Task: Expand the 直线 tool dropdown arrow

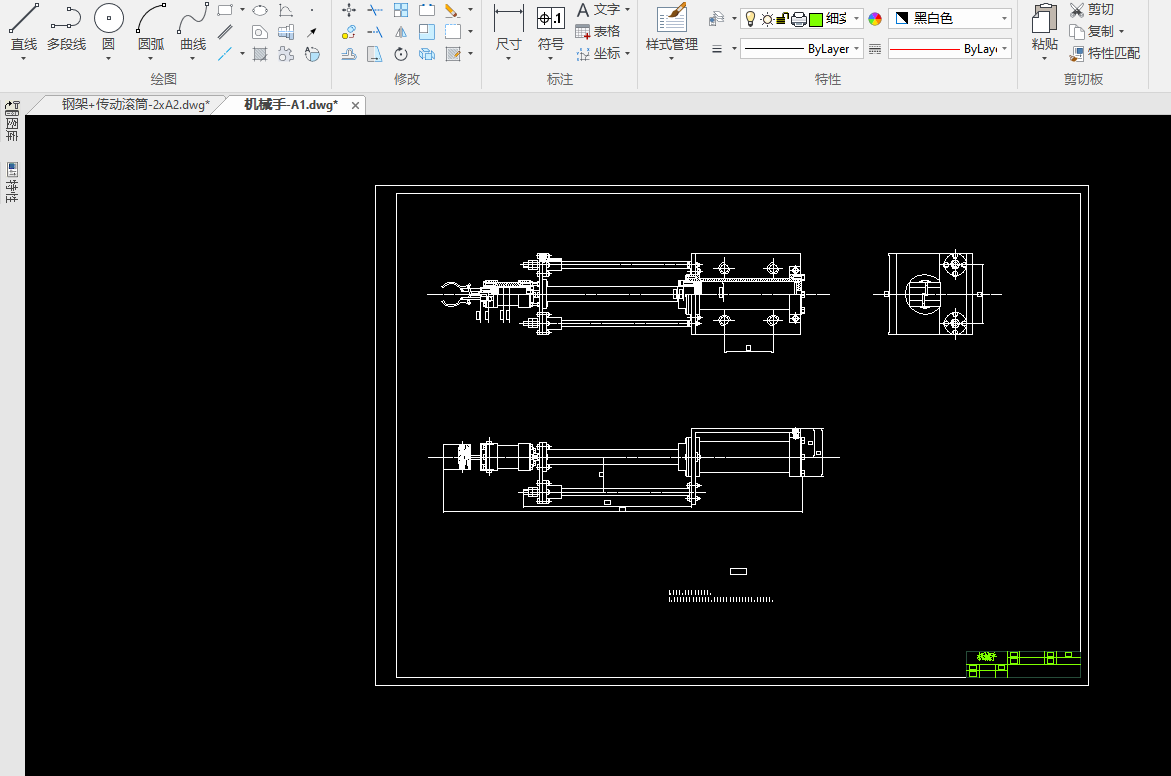Action: [x=23, y=58]
